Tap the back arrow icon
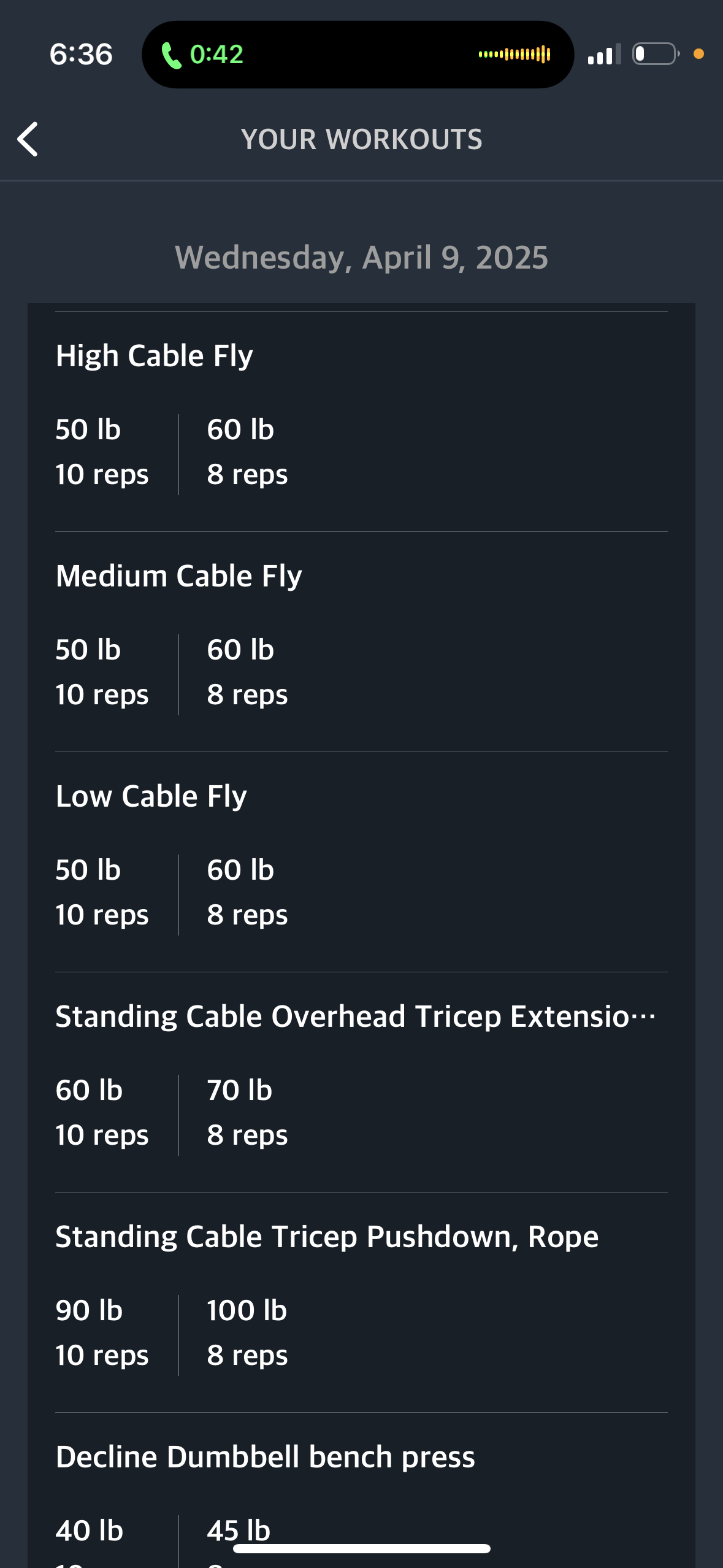The image size is (723, 1568). (x=28, y=139)
